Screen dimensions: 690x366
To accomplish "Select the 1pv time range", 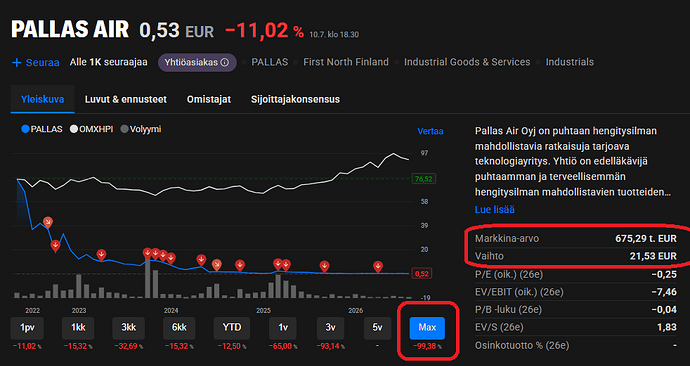I will pos(27,328).
